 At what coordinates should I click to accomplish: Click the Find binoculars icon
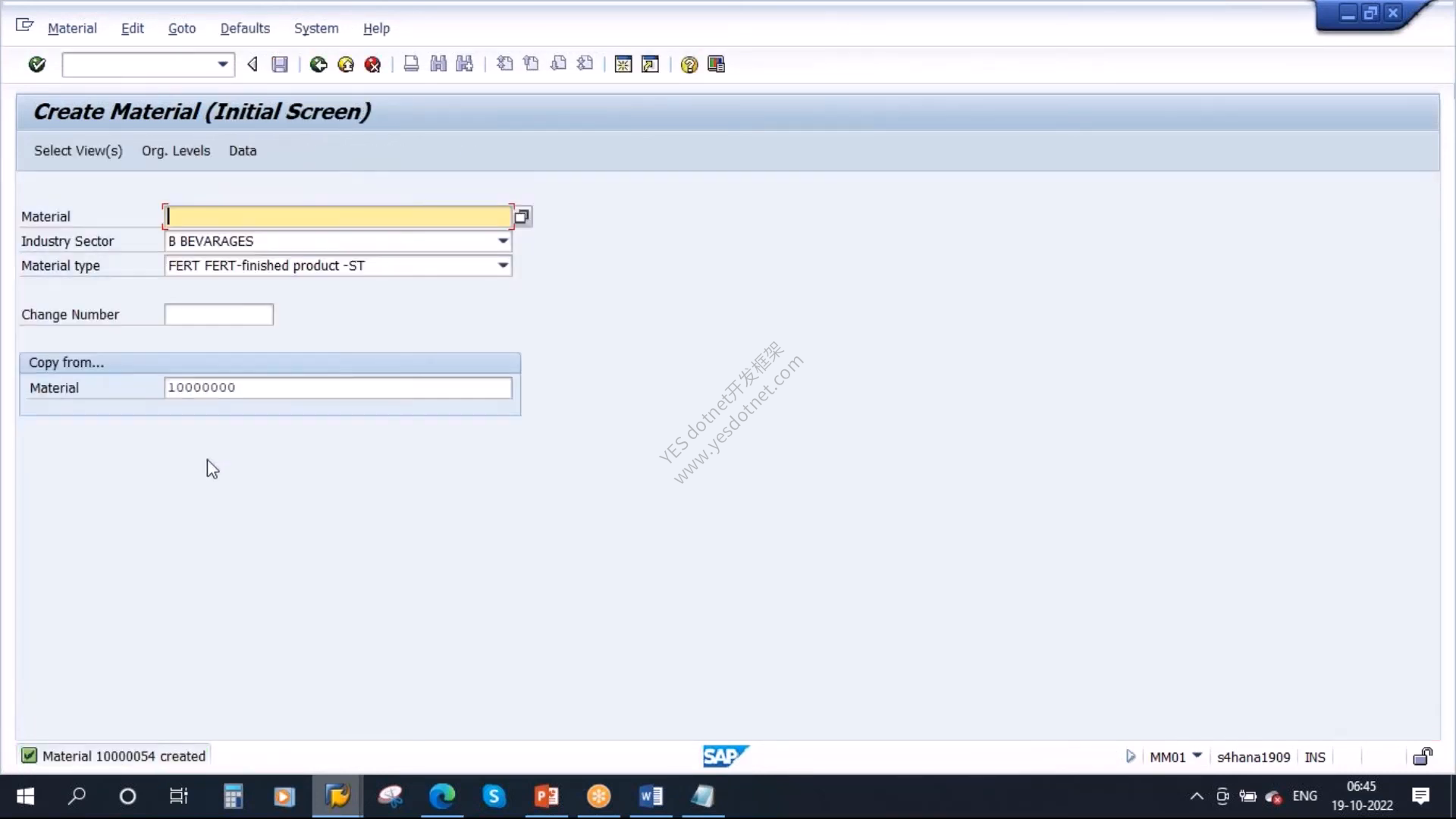pyautogui.click(x=438, y=64)
